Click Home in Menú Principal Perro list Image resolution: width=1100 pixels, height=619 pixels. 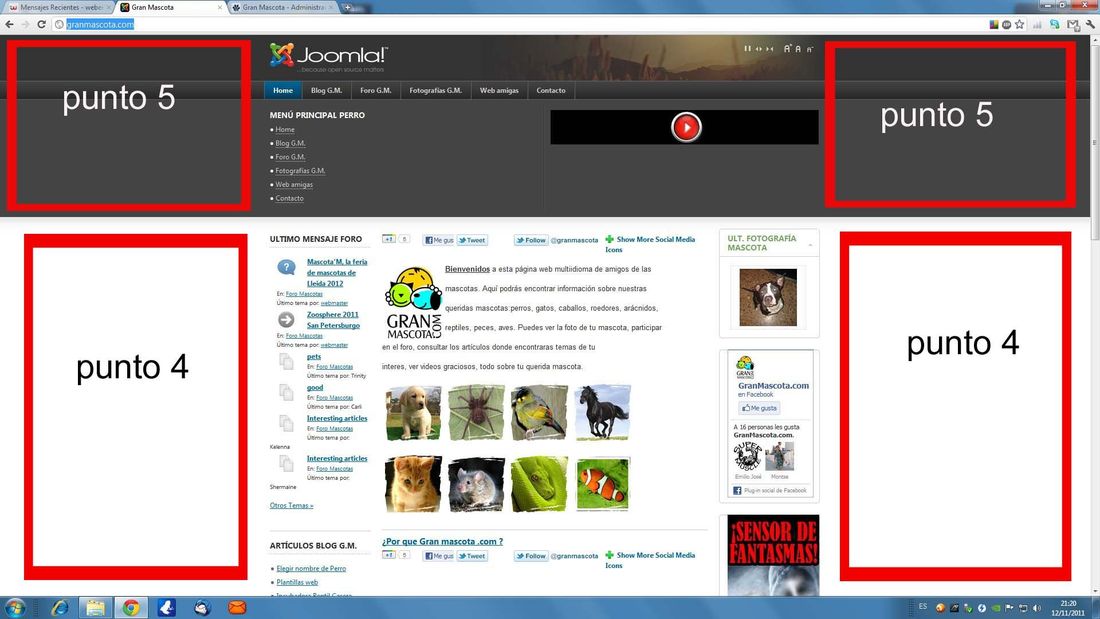click(x=285, y=129)
